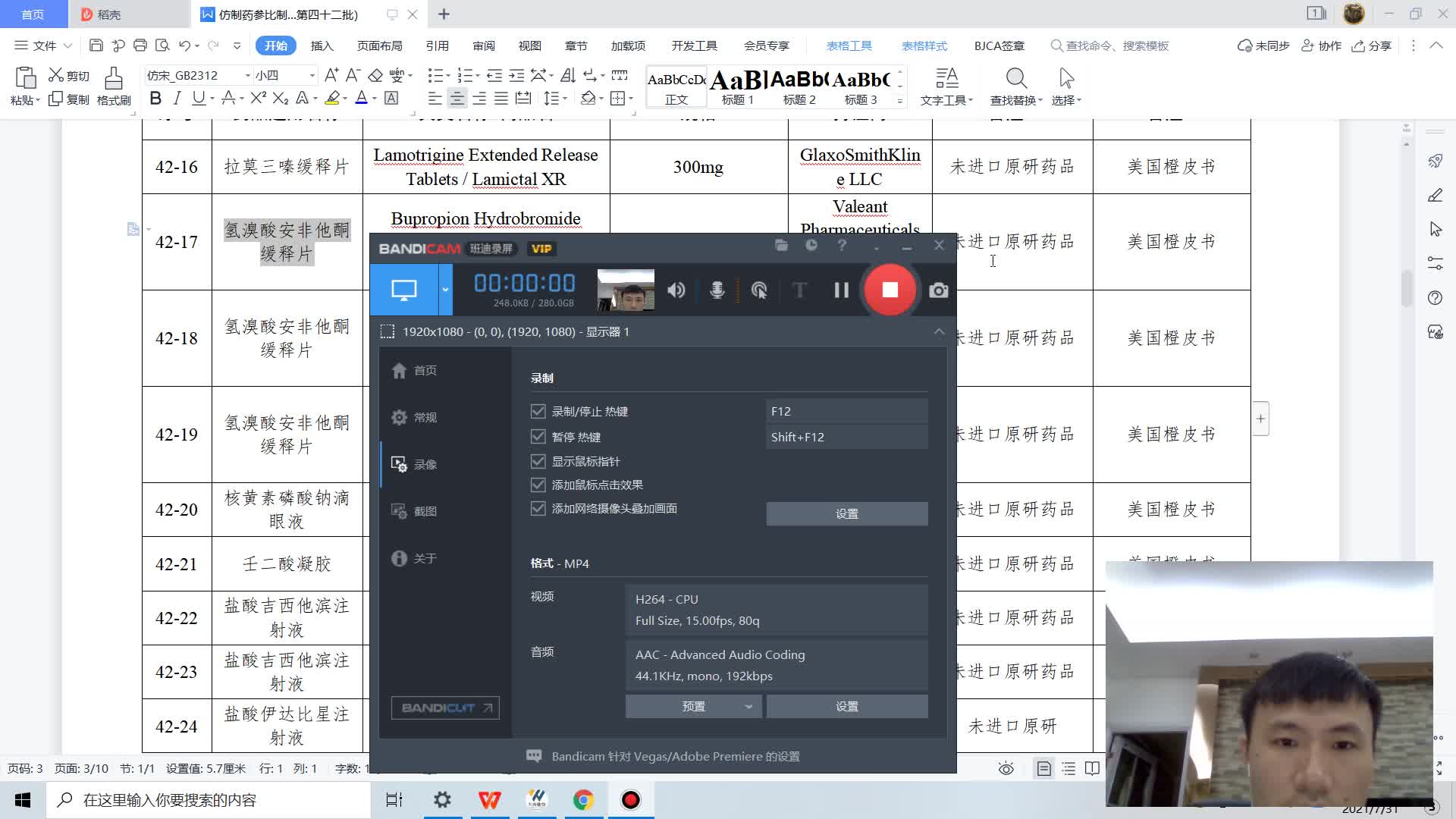Switch to the 插入 ribbon tab
1456x819 pixels.
coord(322,45)
